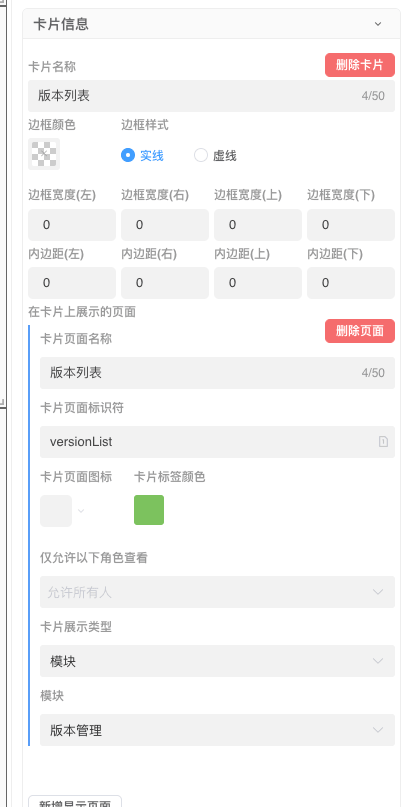Click the 卡片信息 header title
The height and width of the screenshot is (807, 410).
pos(61,24)
